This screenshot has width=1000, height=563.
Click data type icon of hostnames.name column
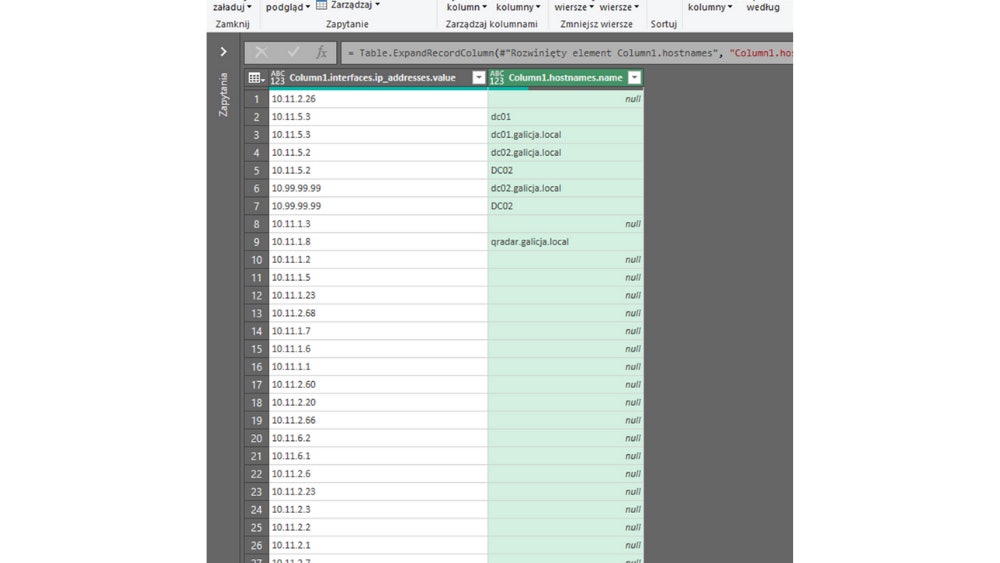[x=497, y=78]
